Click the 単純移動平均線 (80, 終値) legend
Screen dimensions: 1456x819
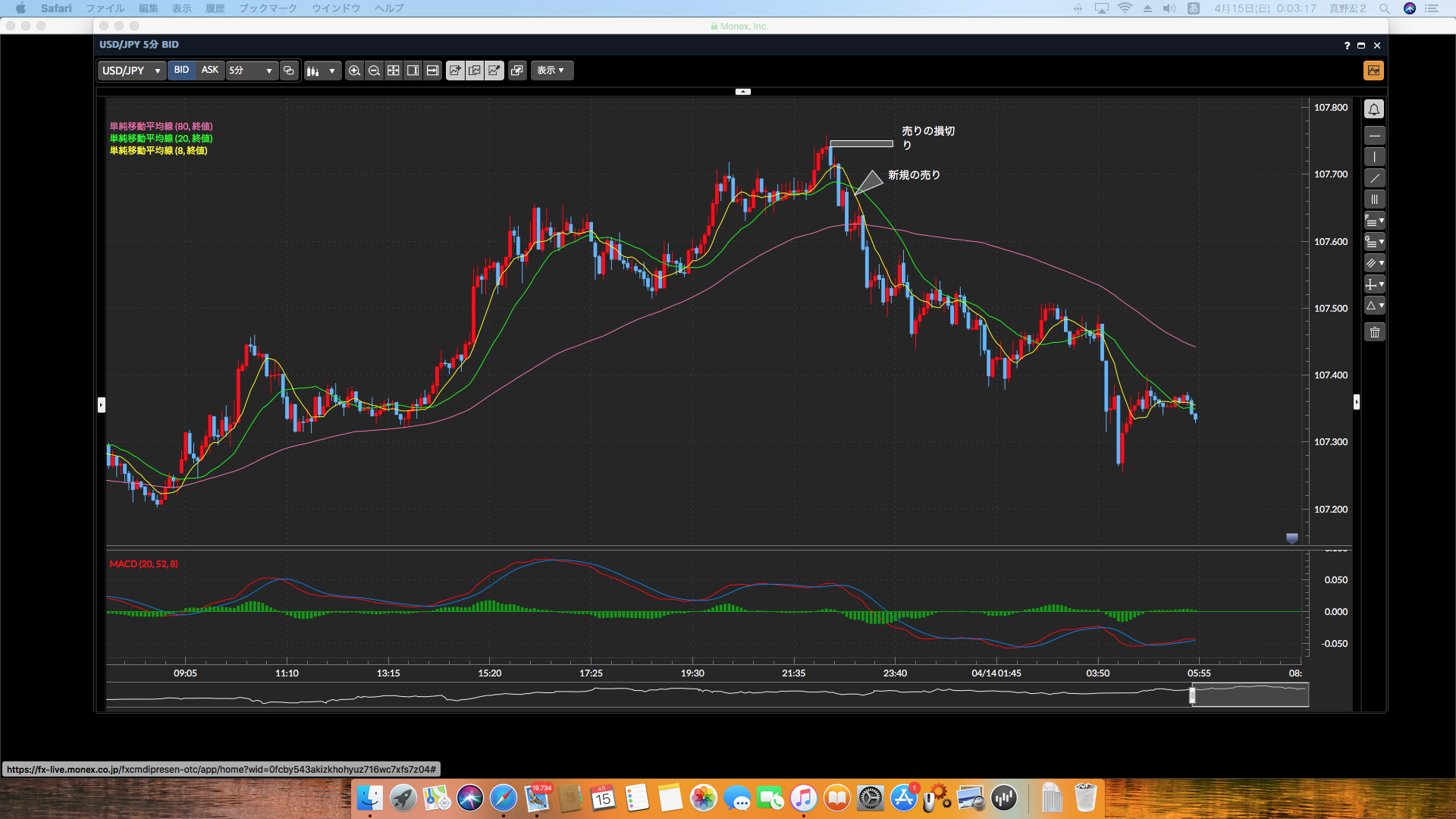[x=161, y=127]
